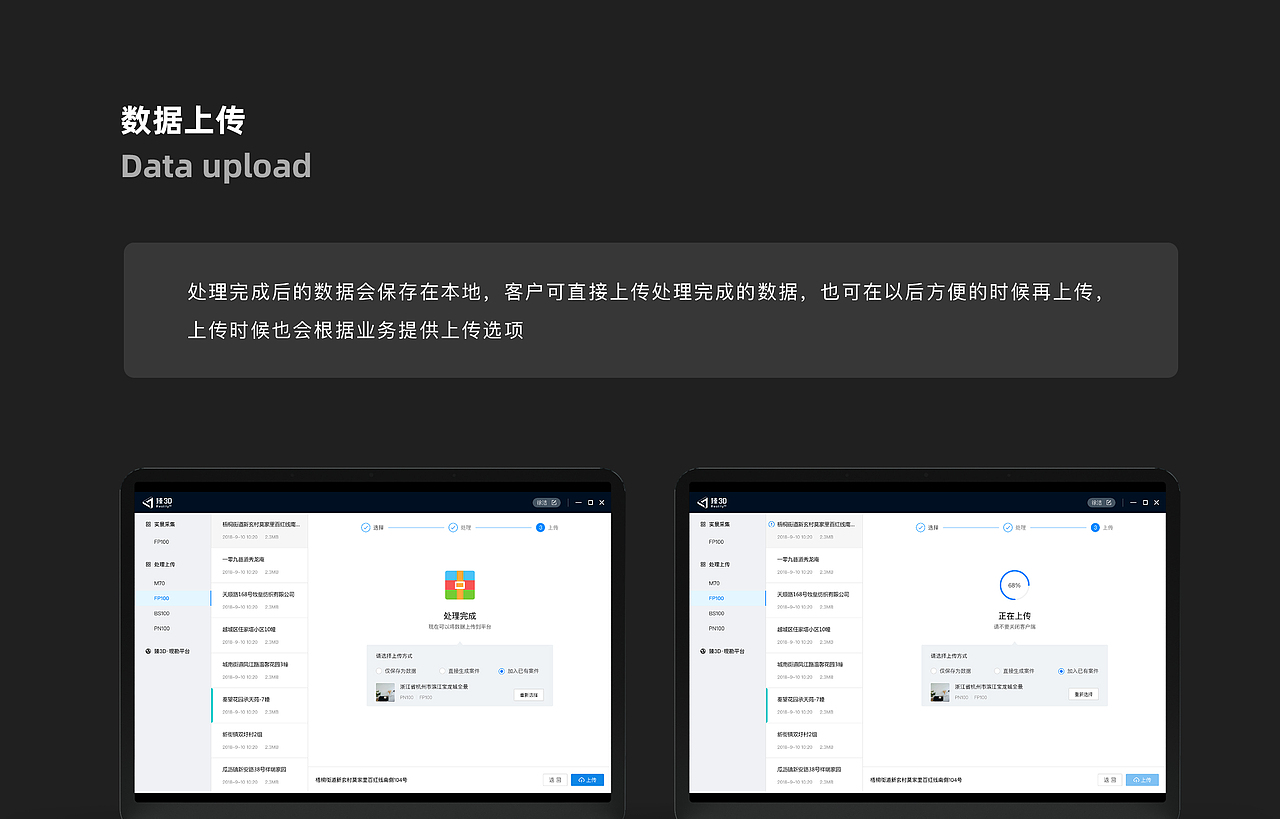Click the 选择 step checkmark icon
Image resolution: width=1280 pixels, height=819 pixels.
[x=365, y=527]
